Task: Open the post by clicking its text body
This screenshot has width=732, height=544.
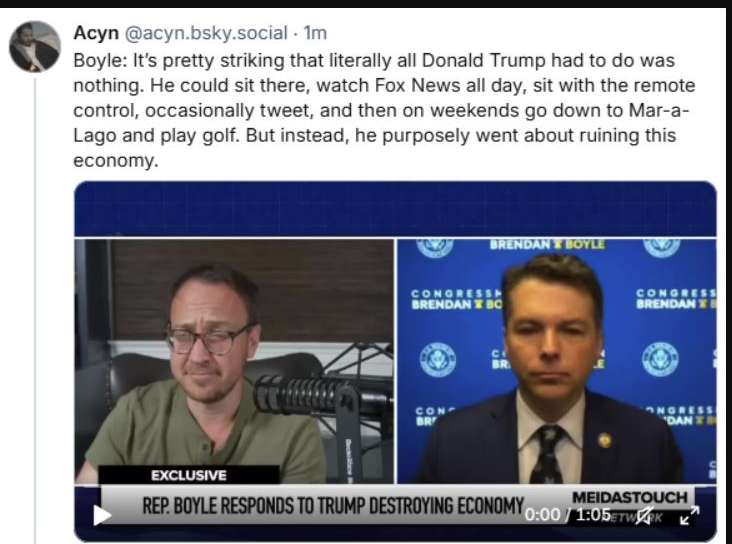Action: point(380,110)
